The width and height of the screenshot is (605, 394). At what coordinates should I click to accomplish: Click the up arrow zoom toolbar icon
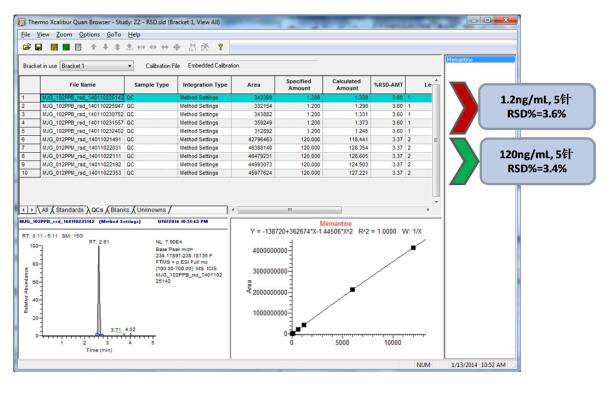(93, 47)
